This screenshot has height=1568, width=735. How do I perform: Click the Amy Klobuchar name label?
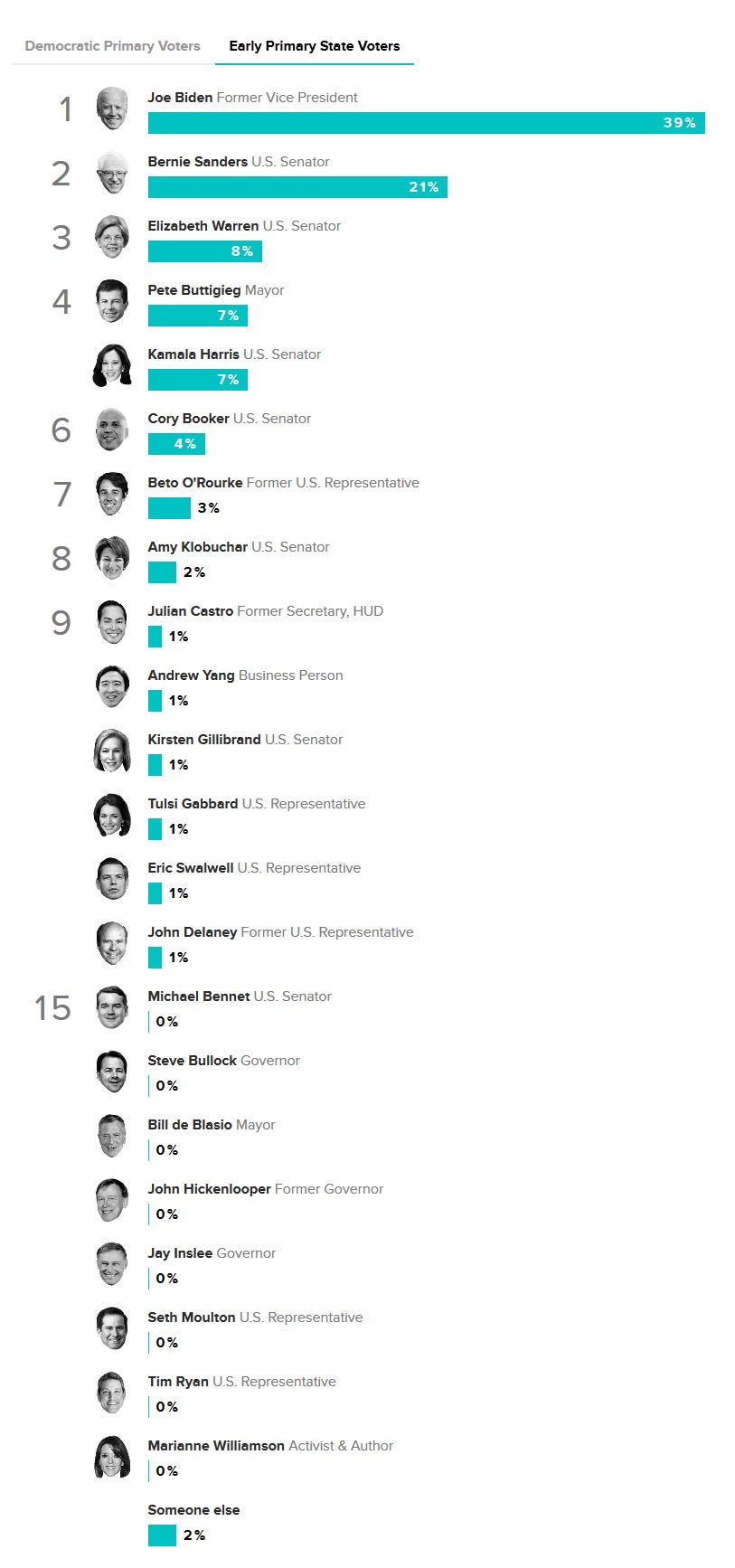pos(198,547)
